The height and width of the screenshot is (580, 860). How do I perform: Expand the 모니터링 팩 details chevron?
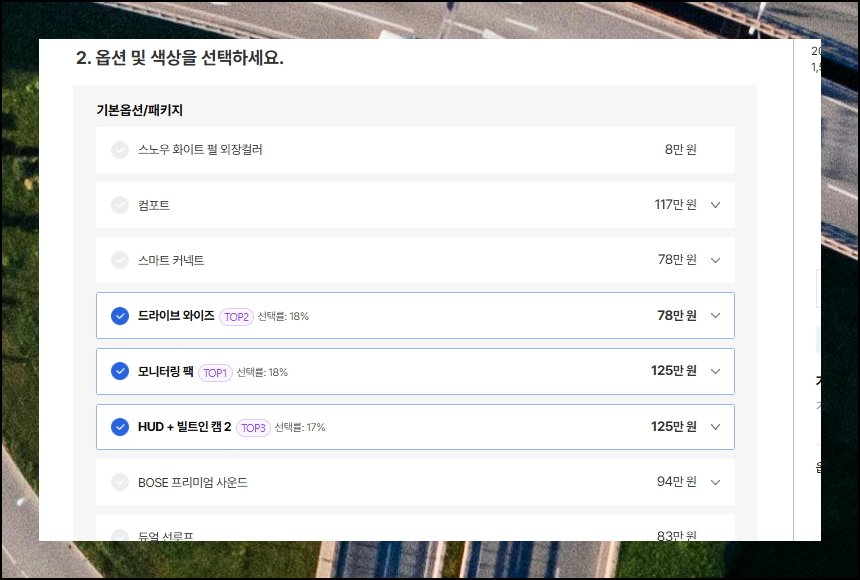(715, 371)
